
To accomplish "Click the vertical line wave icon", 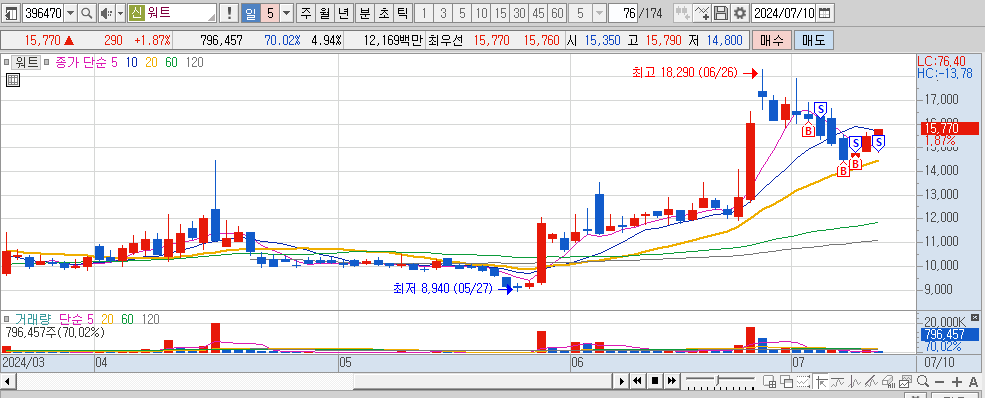I will pos(854,381).
